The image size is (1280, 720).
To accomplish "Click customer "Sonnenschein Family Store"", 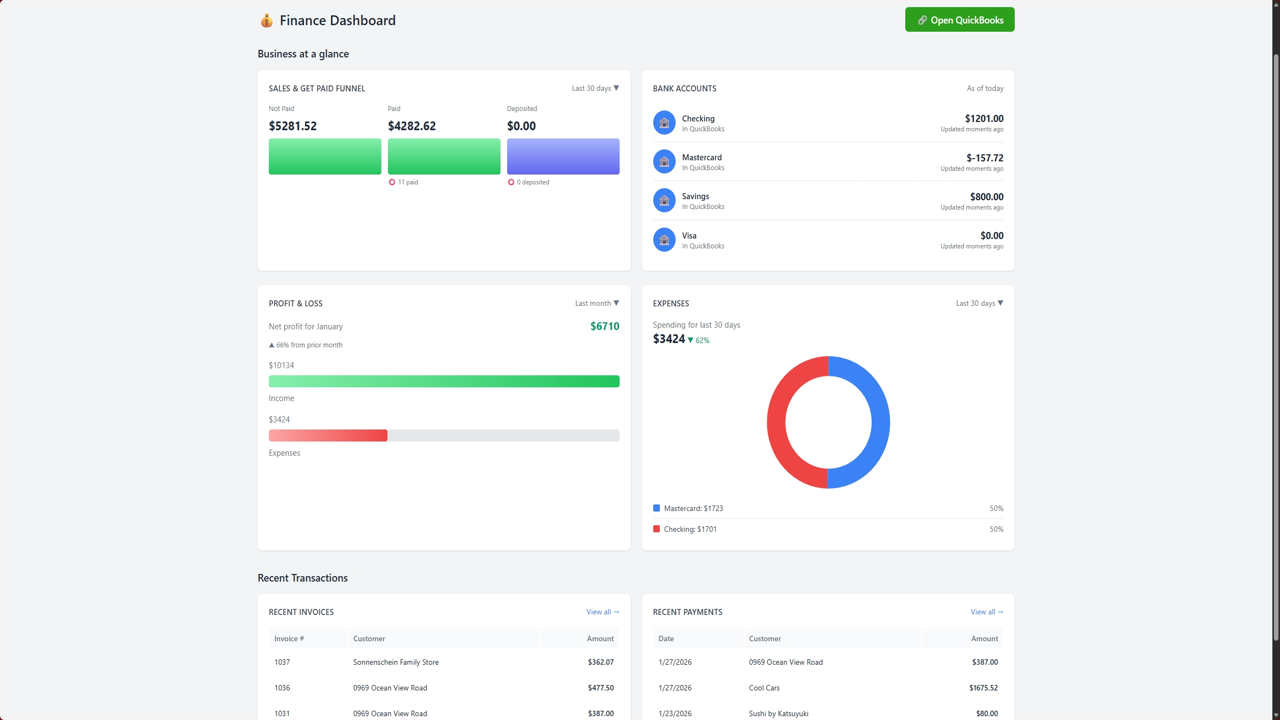I will tap(396, 662).
